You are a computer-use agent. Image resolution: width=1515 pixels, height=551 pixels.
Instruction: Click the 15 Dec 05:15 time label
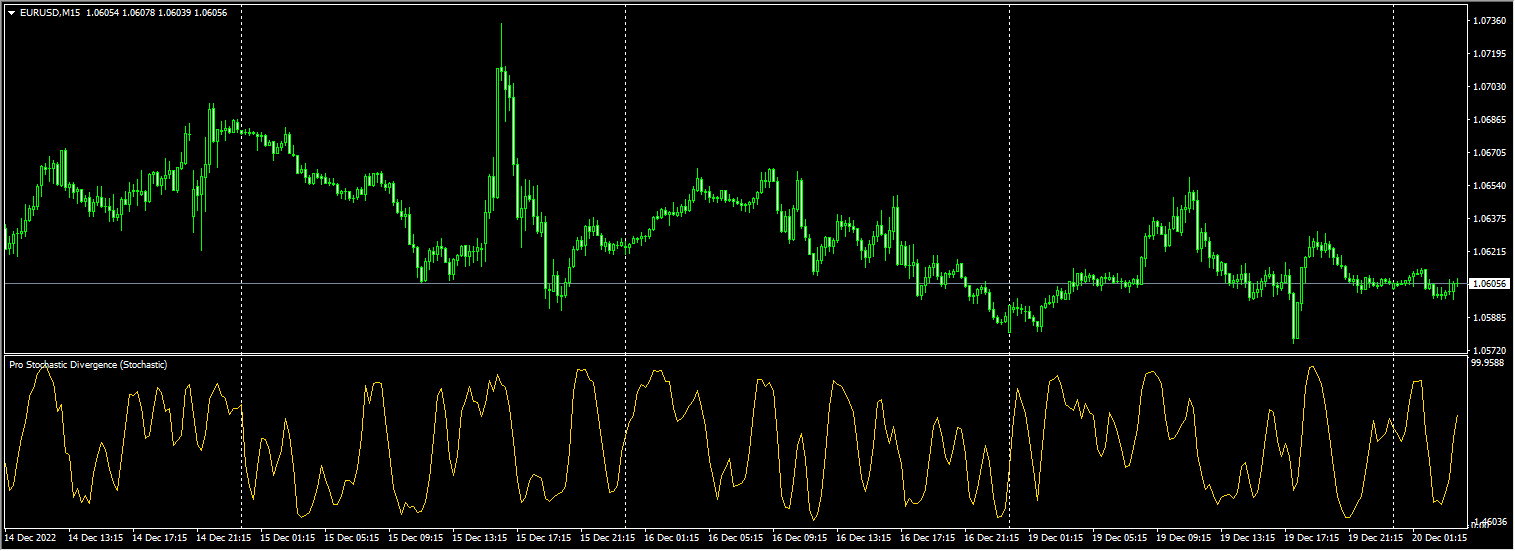coord(352,538)
